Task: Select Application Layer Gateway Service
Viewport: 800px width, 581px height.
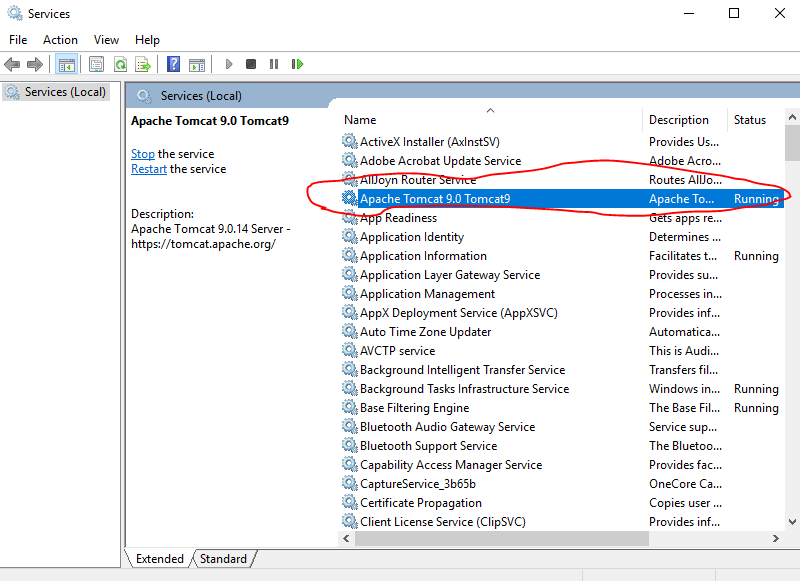Action: point(561,274)
